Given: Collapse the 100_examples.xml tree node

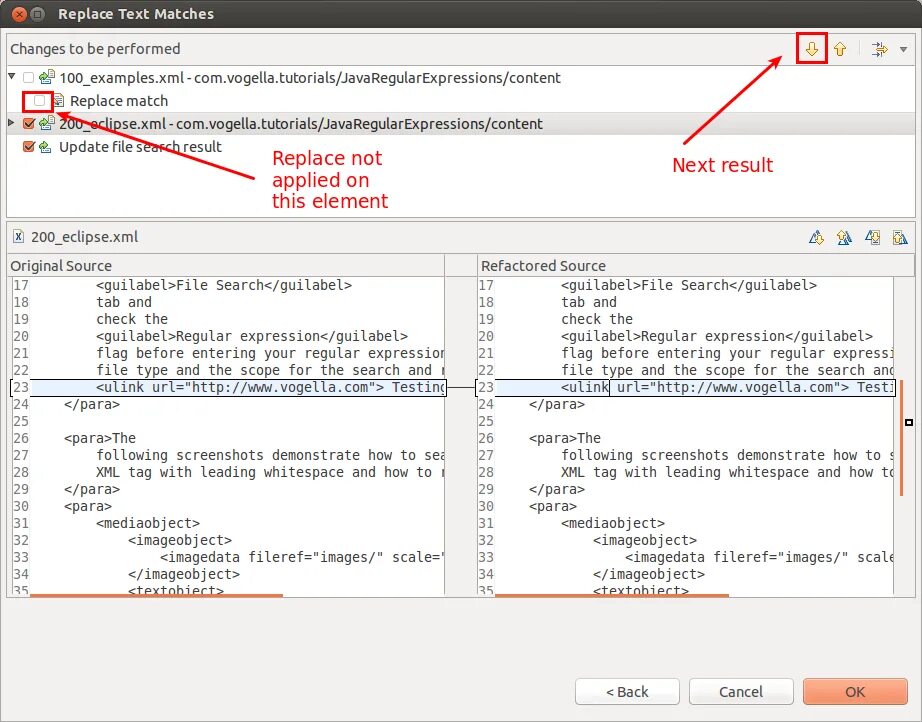Looking at the screenshot, I should [x=12, y=76].
